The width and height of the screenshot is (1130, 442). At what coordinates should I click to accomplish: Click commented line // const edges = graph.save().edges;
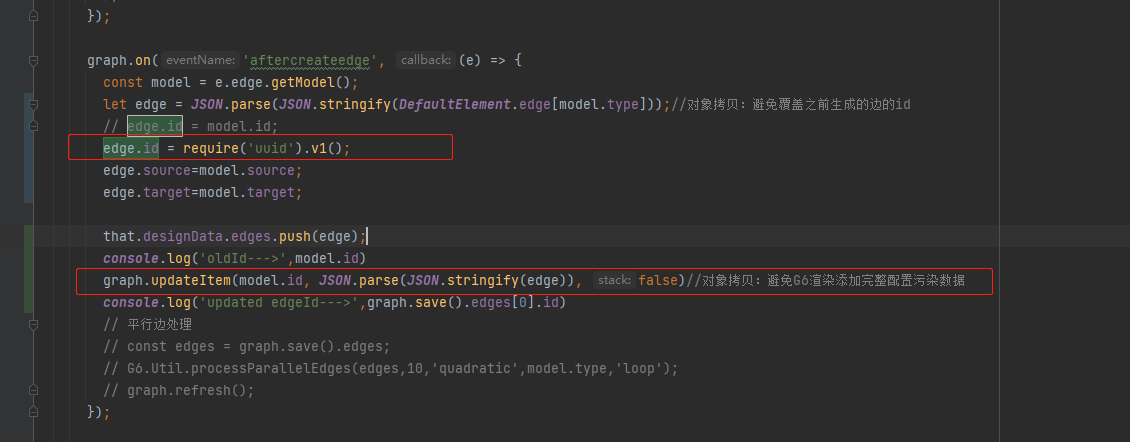click(x=246, y=346)
